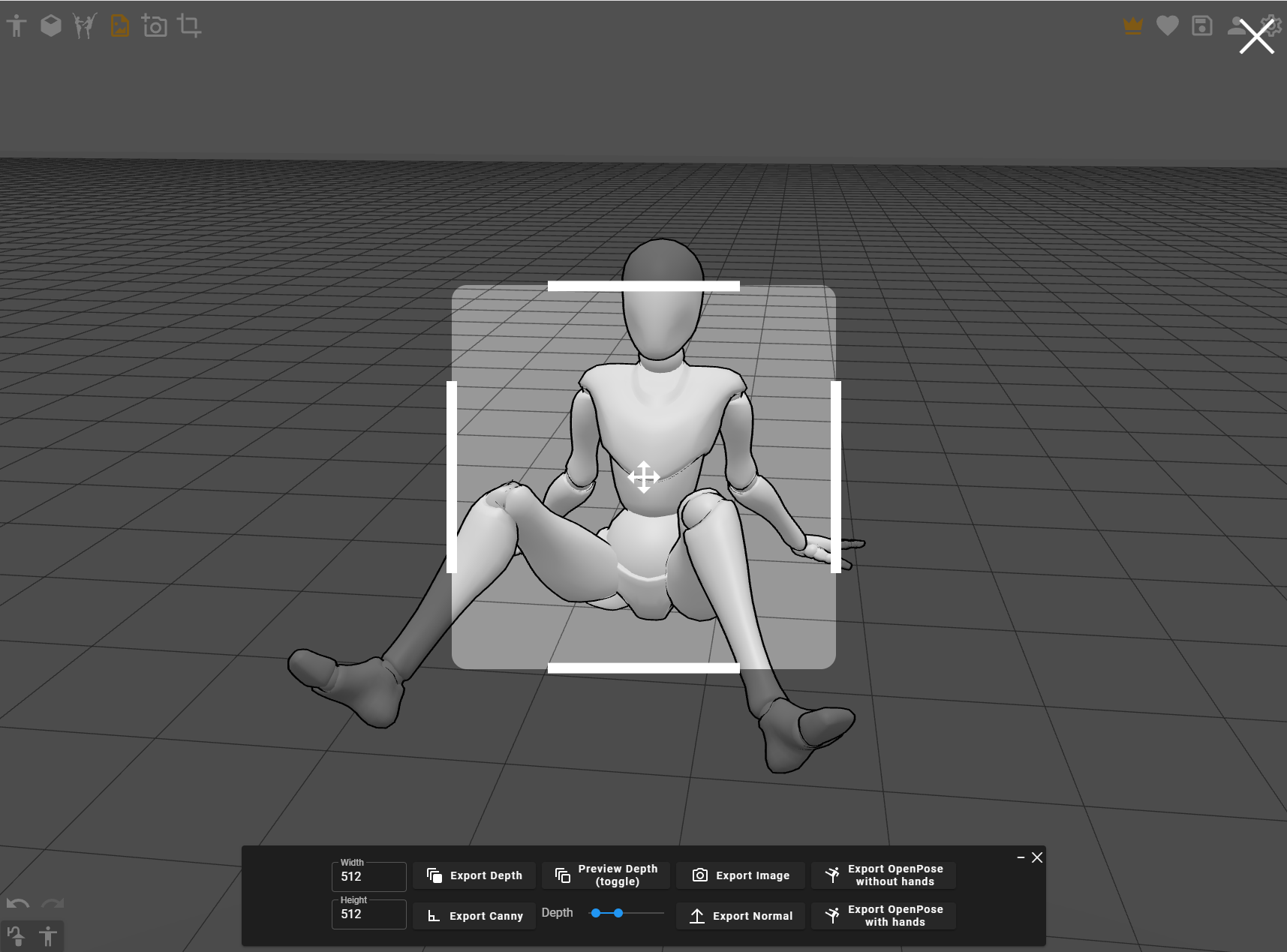Minimize the export panel
Viewport: 1287px width, 952px height.
(x=1021, y=857)
